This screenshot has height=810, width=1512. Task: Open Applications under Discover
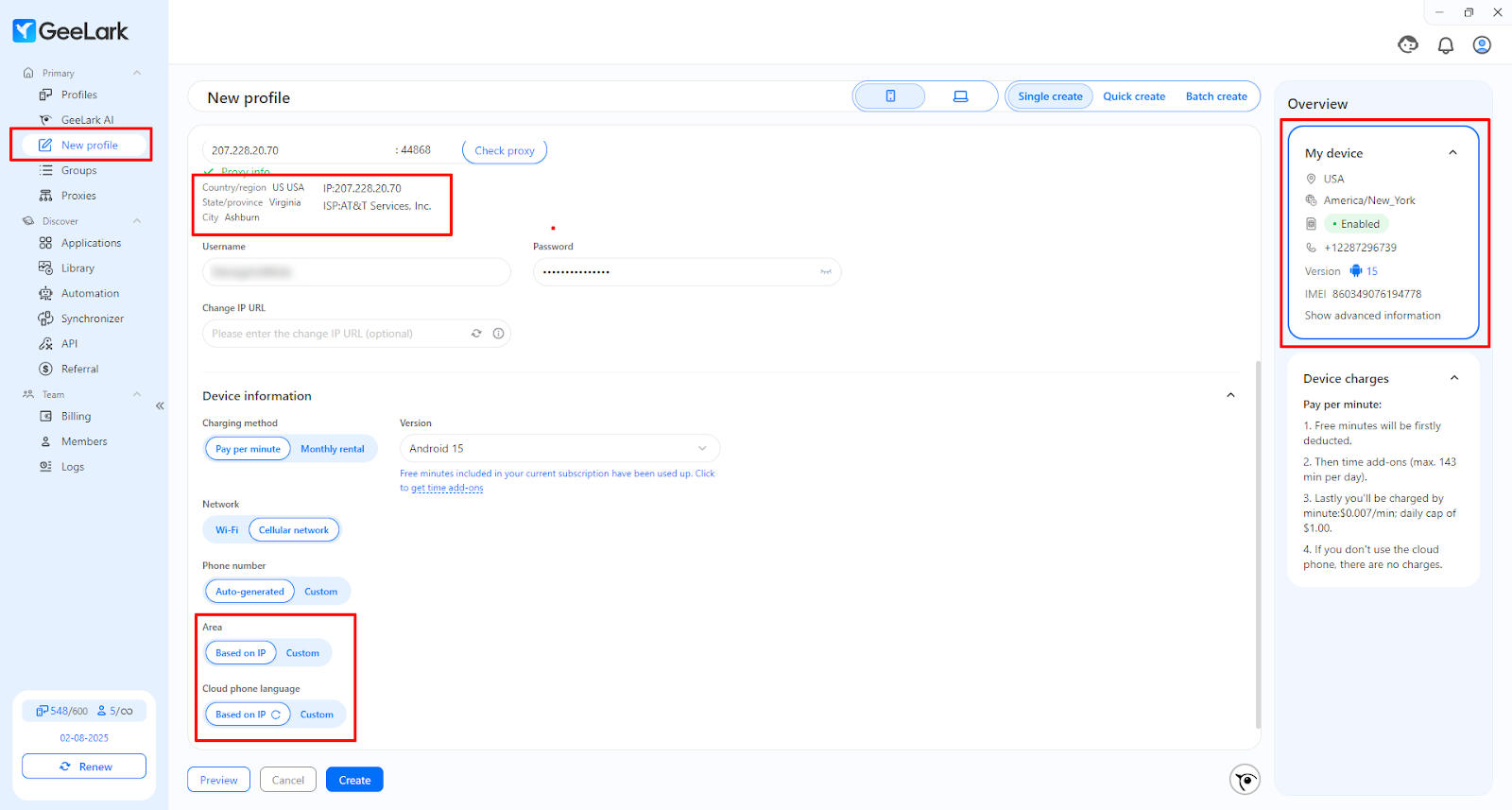pyautogui.click(x=91, y=243)
